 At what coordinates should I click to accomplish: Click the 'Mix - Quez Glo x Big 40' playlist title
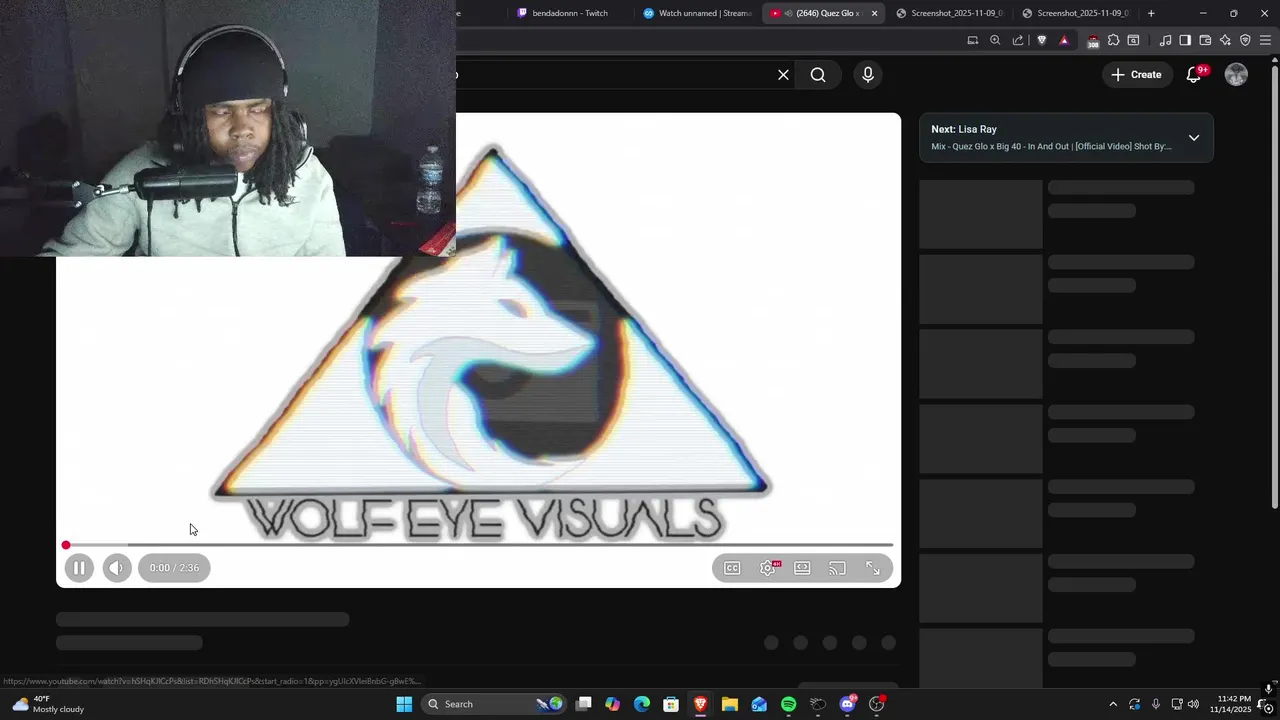tap(1051, 147)
